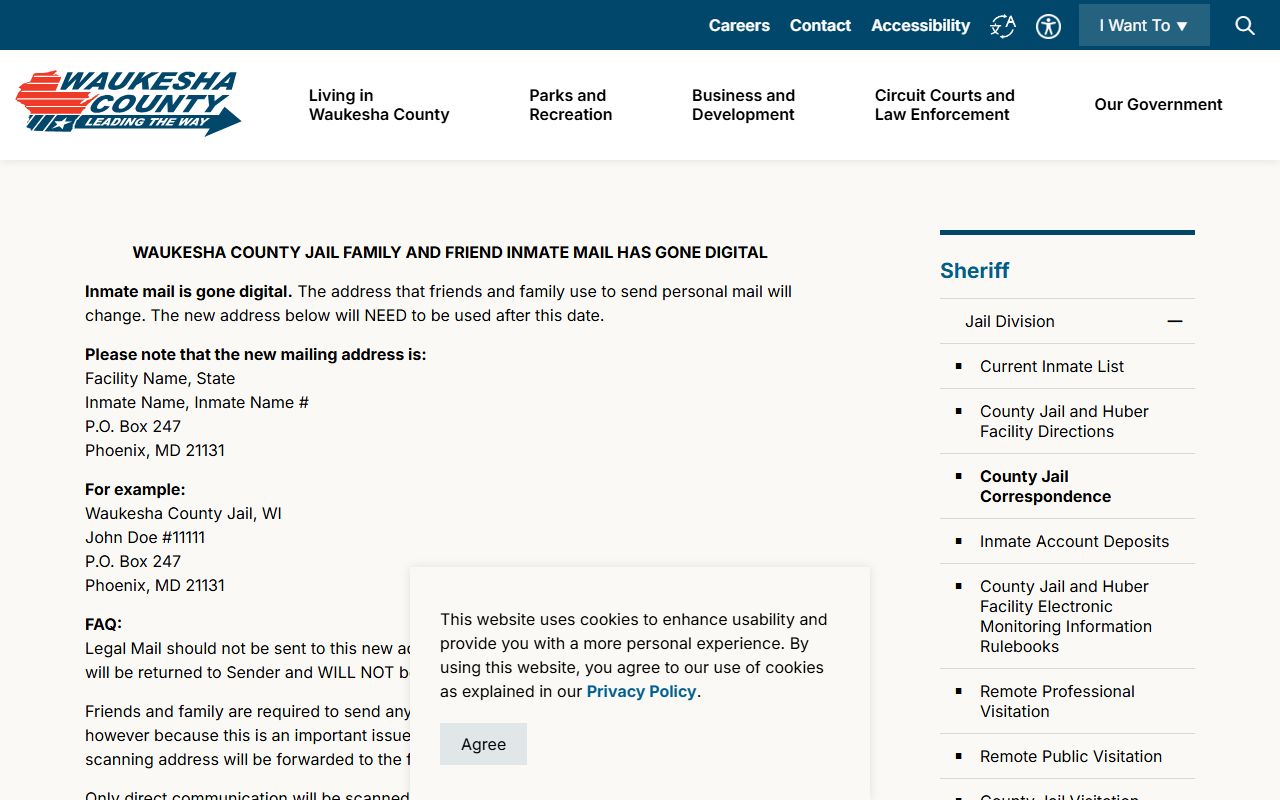The width and height of the screenshot is (1280, 800).
Task: Open Current Inmate List
Action: [1052, 367]
